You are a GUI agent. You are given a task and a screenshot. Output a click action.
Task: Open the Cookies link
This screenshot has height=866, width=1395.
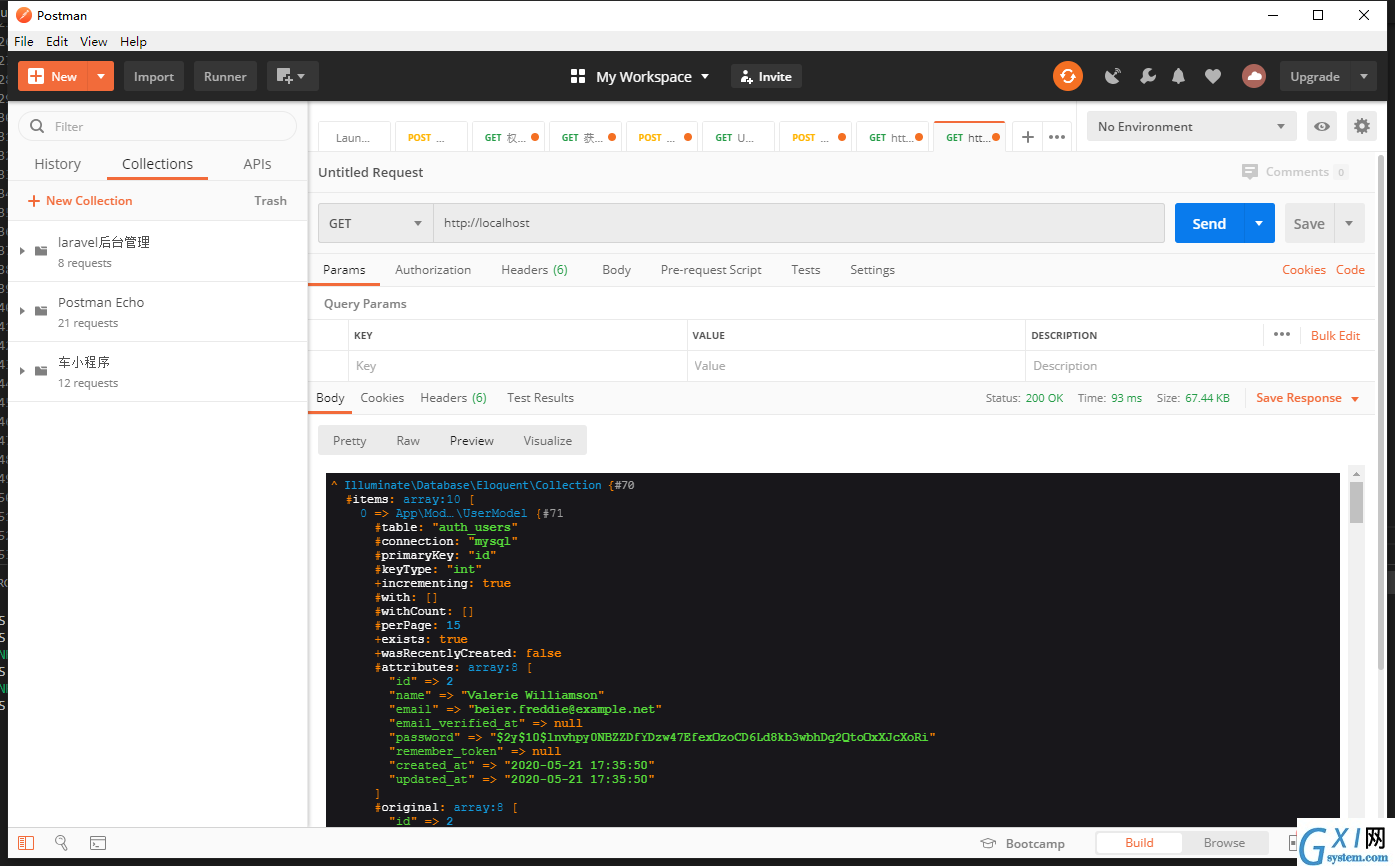click(x=1304, y=270)
